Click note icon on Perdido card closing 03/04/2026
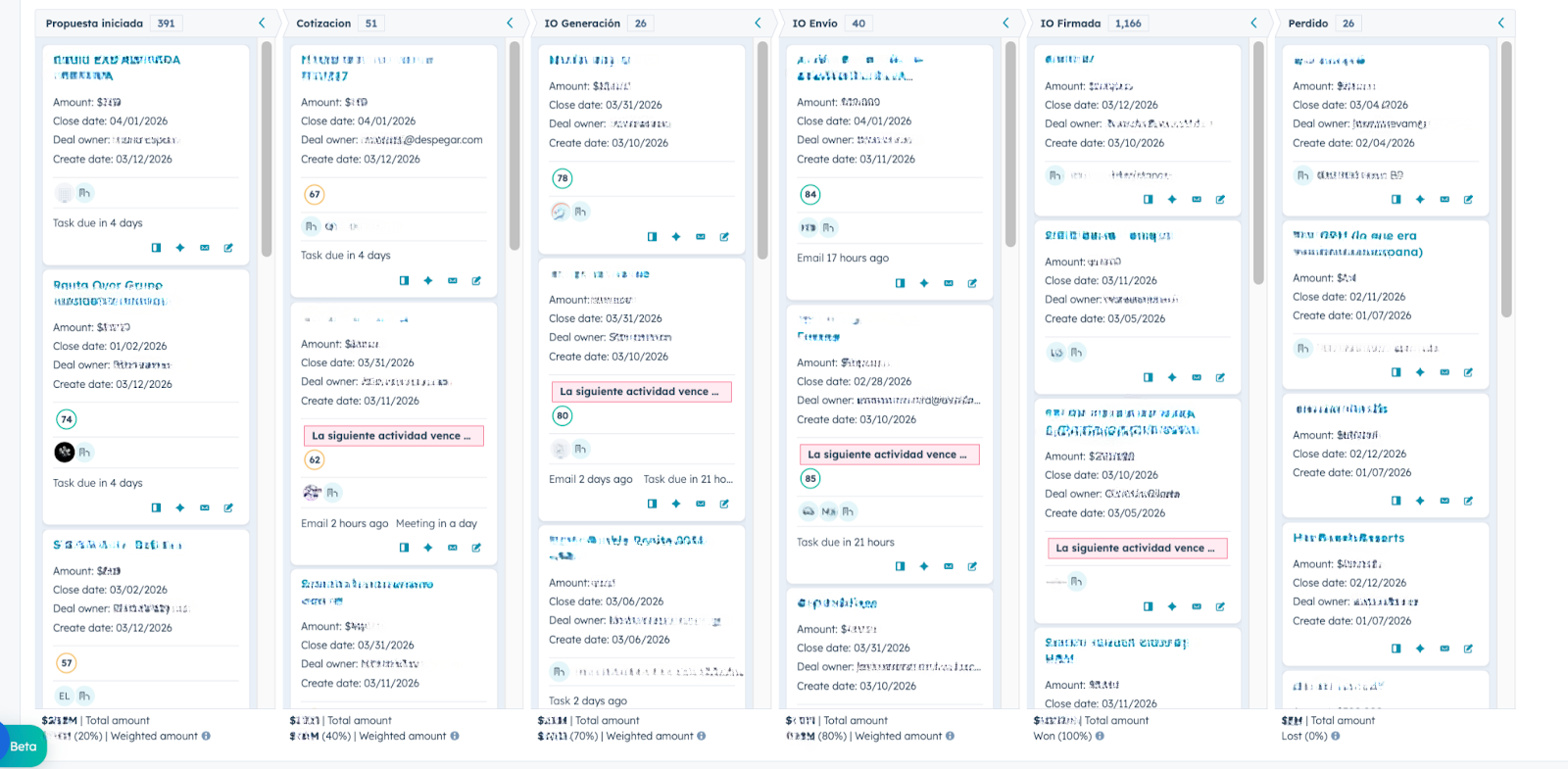 tap(1468, 199)
